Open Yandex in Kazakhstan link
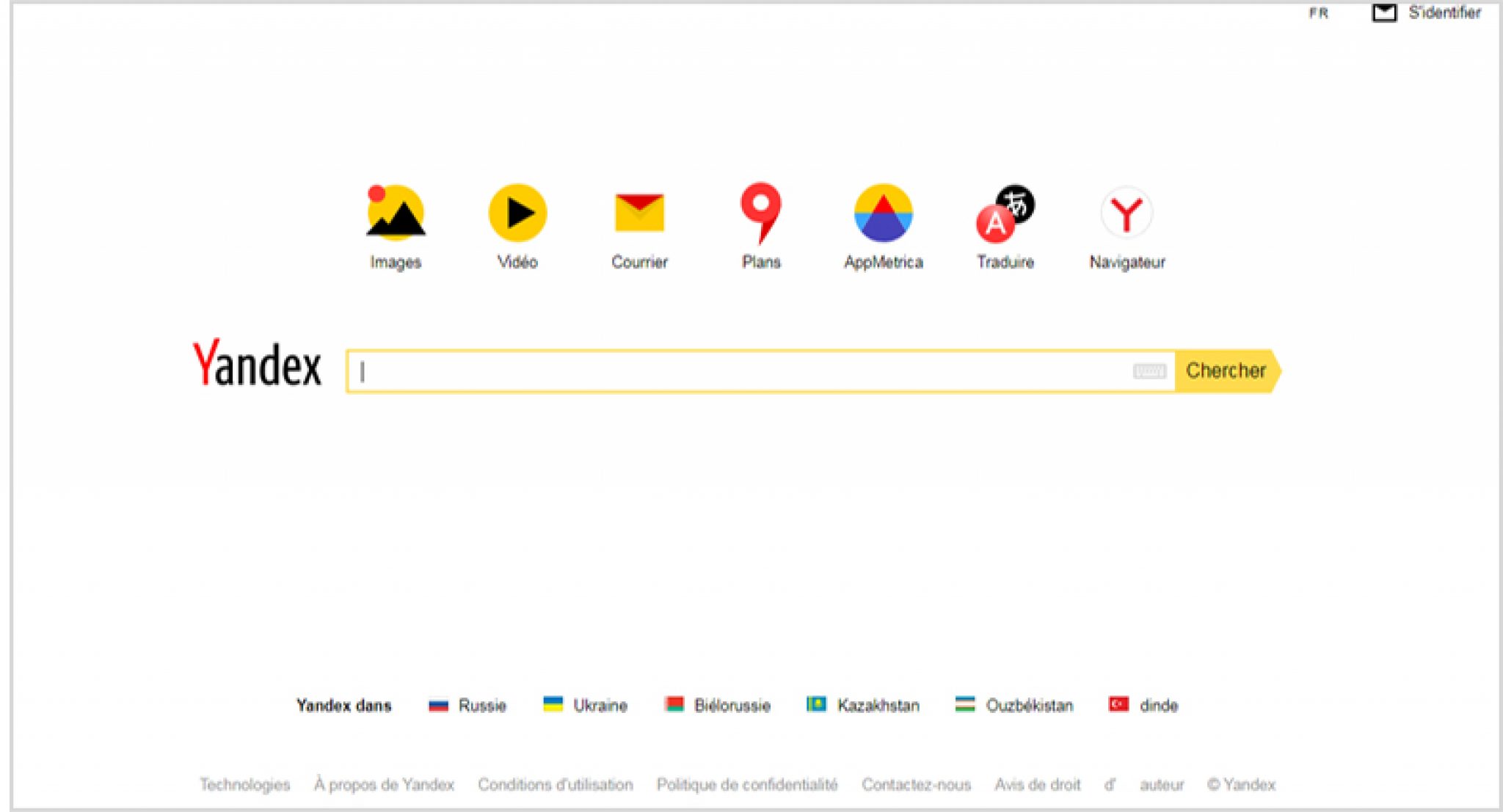Screen dimensions: 1503x812 click(x=878, y=706)
